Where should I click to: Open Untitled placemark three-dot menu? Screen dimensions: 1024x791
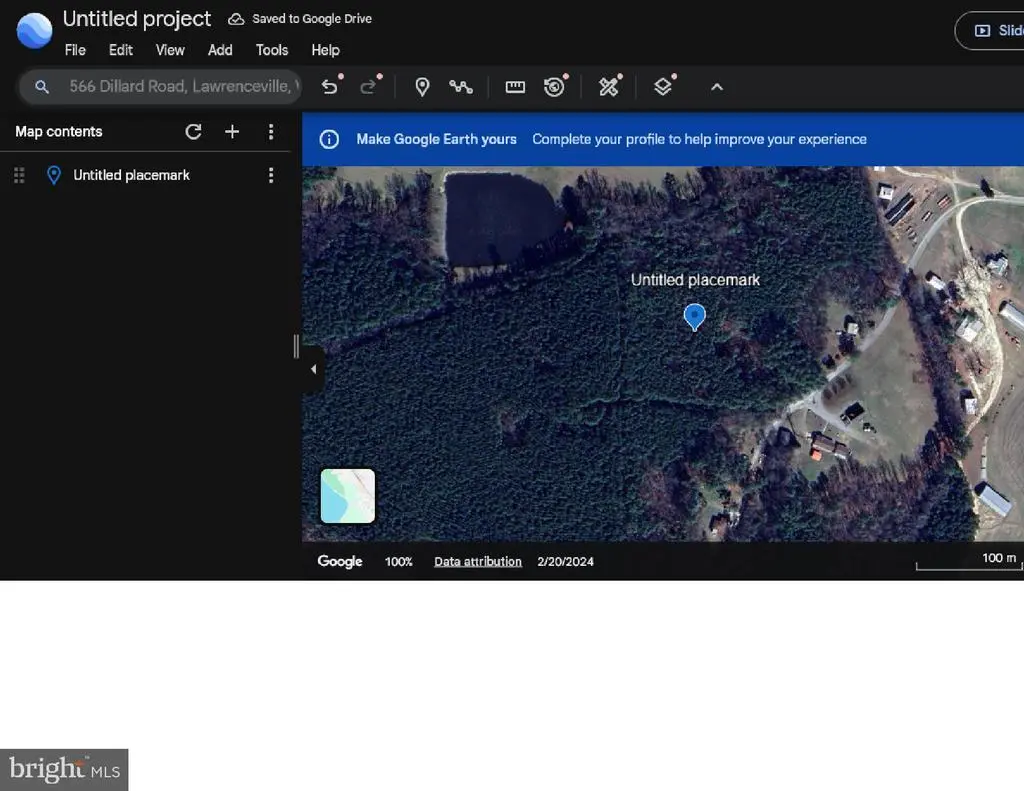point(270,175)
